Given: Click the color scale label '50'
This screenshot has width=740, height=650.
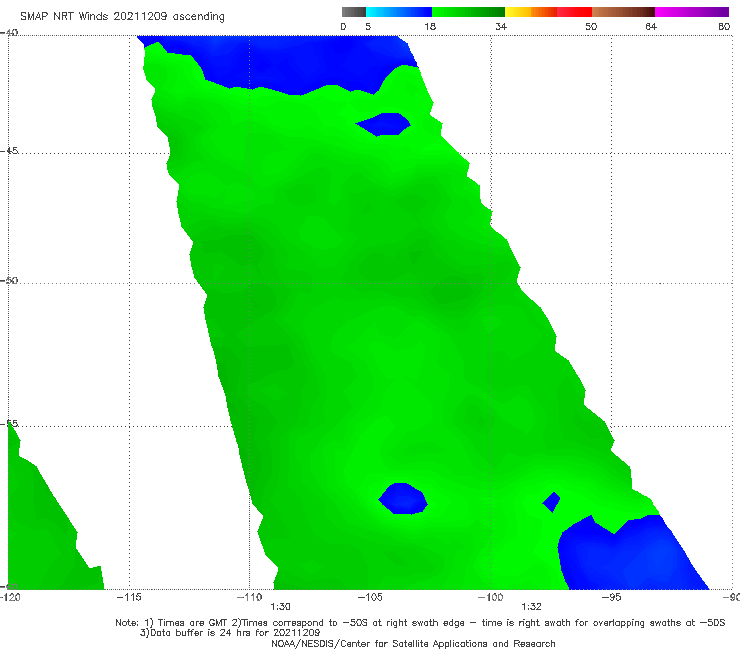Looking at the screenshot, I should tap(591, 26).
